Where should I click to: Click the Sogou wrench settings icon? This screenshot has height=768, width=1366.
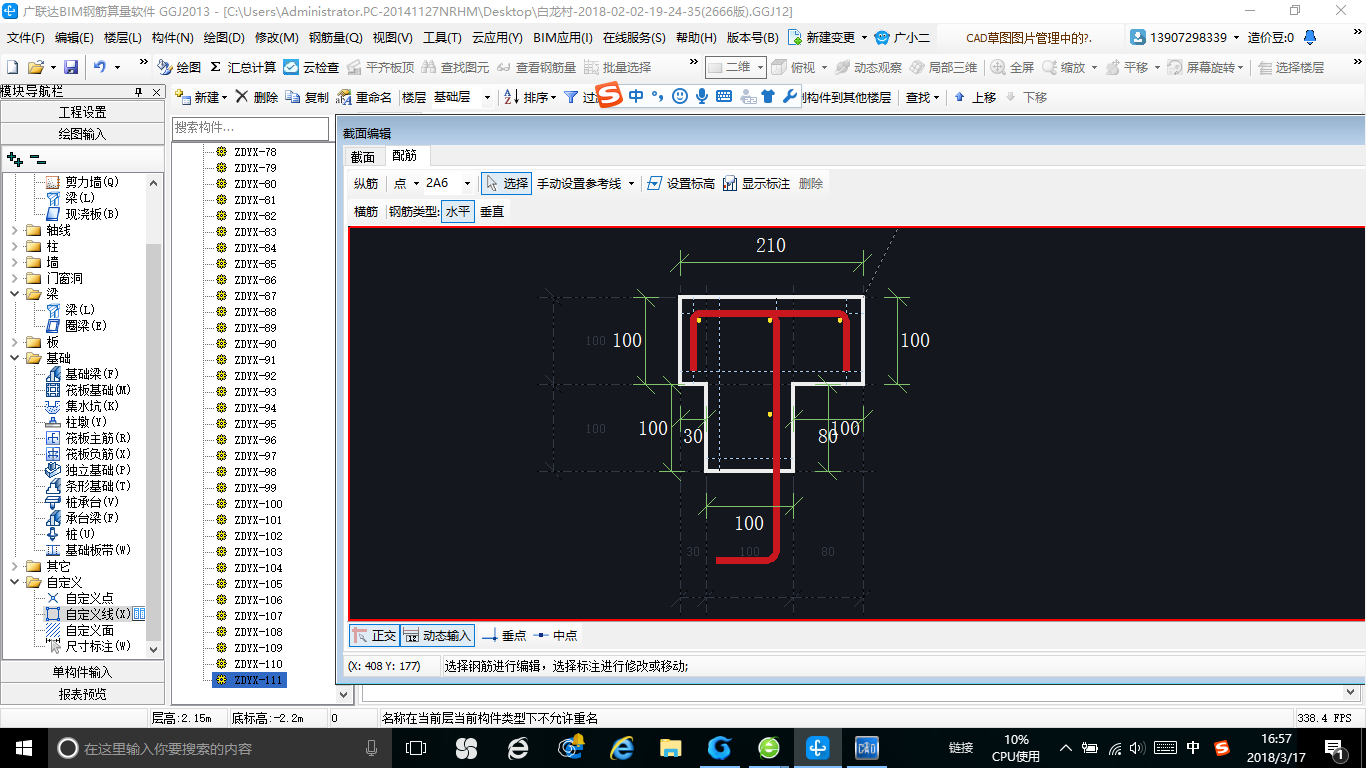point(790,96)
